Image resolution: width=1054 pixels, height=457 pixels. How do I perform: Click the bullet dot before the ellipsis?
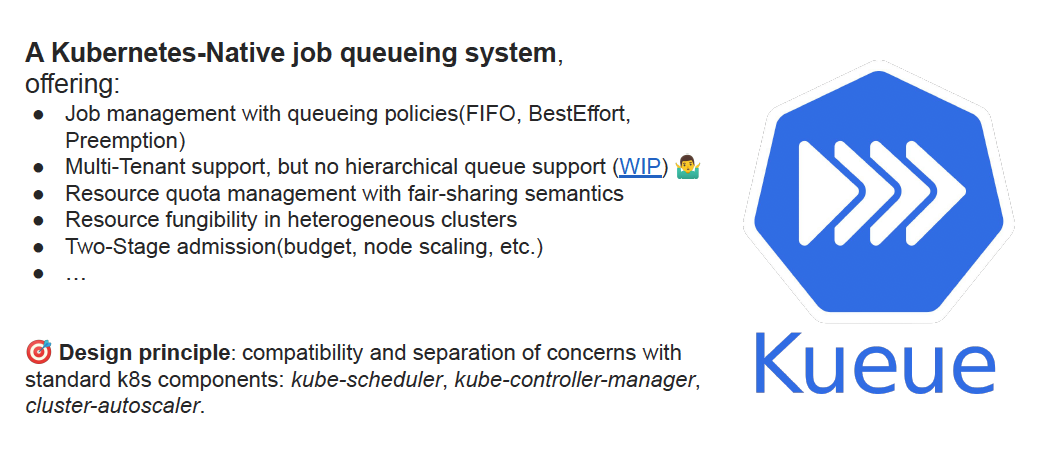tap(39, 272)
